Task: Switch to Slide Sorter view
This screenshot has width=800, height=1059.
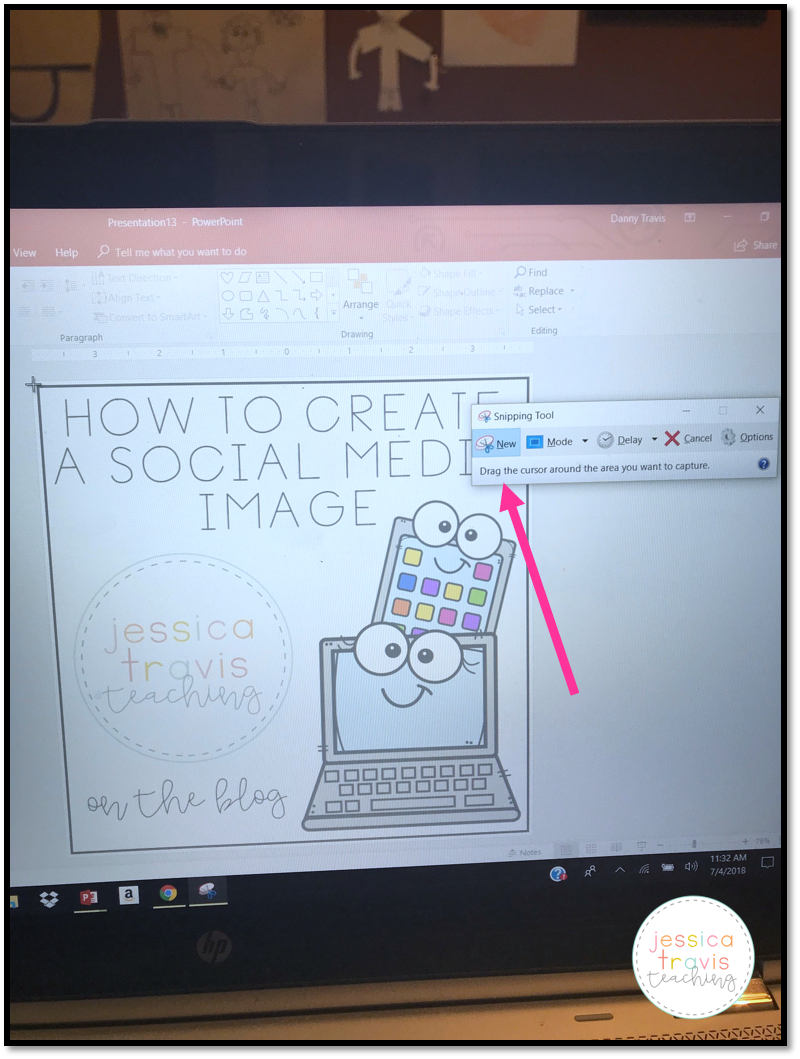Action: coord(591,848)
